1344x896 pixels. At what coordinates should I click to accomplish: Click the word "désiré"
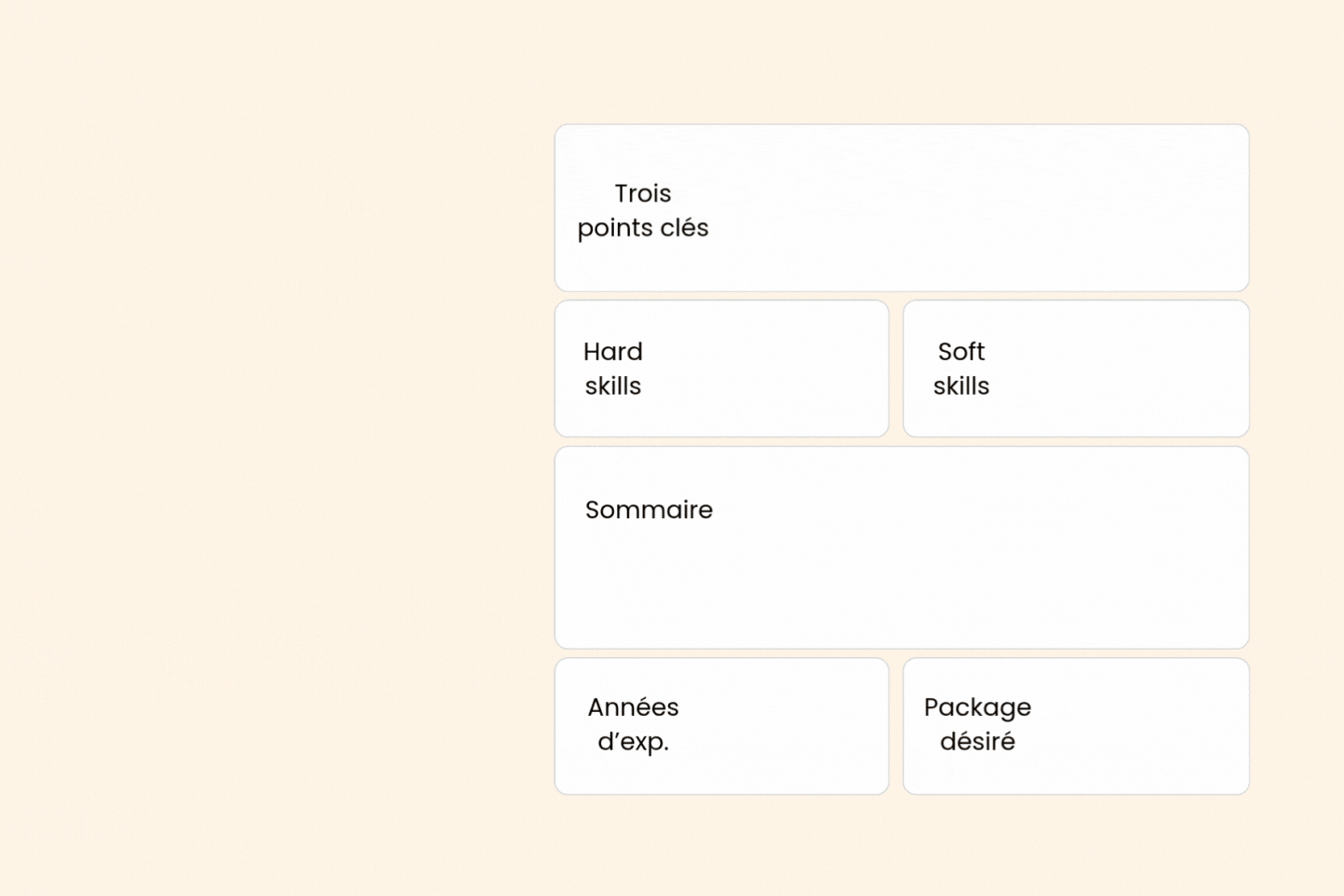tap(977, 742)
